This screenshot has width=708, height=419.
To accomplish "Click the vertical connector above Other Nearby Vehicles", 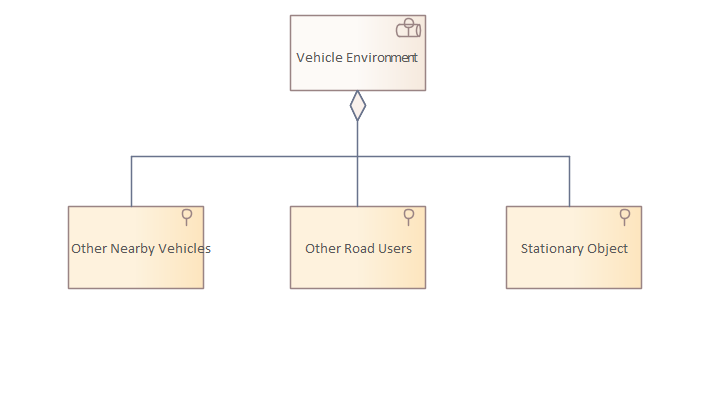I will click(132, 182).
